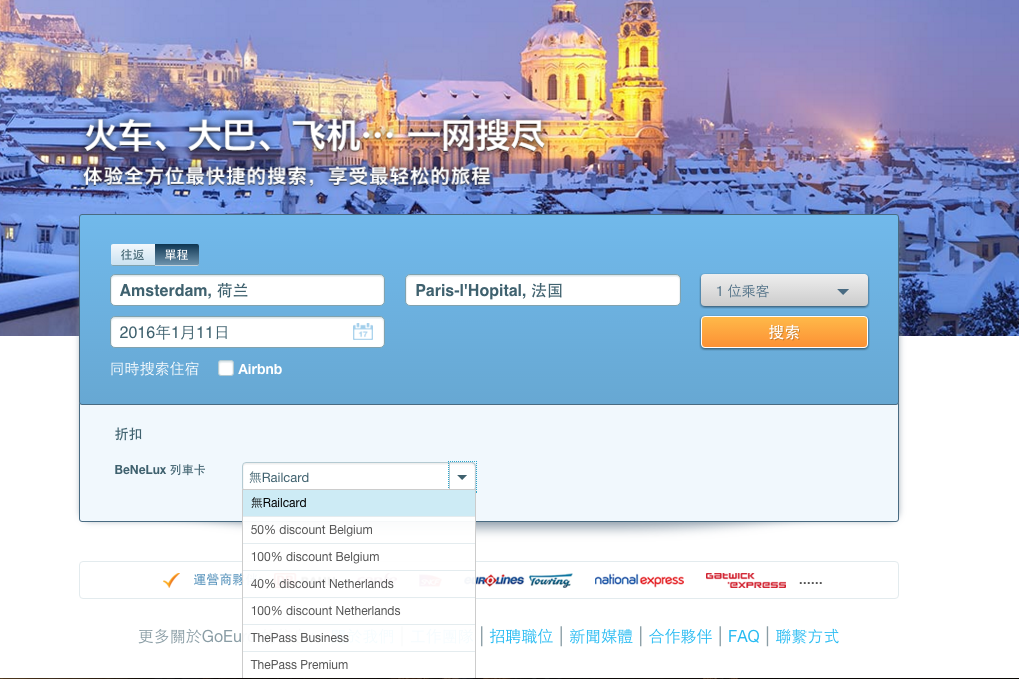Choose 100% discount Belgium option

pos(359,557)
